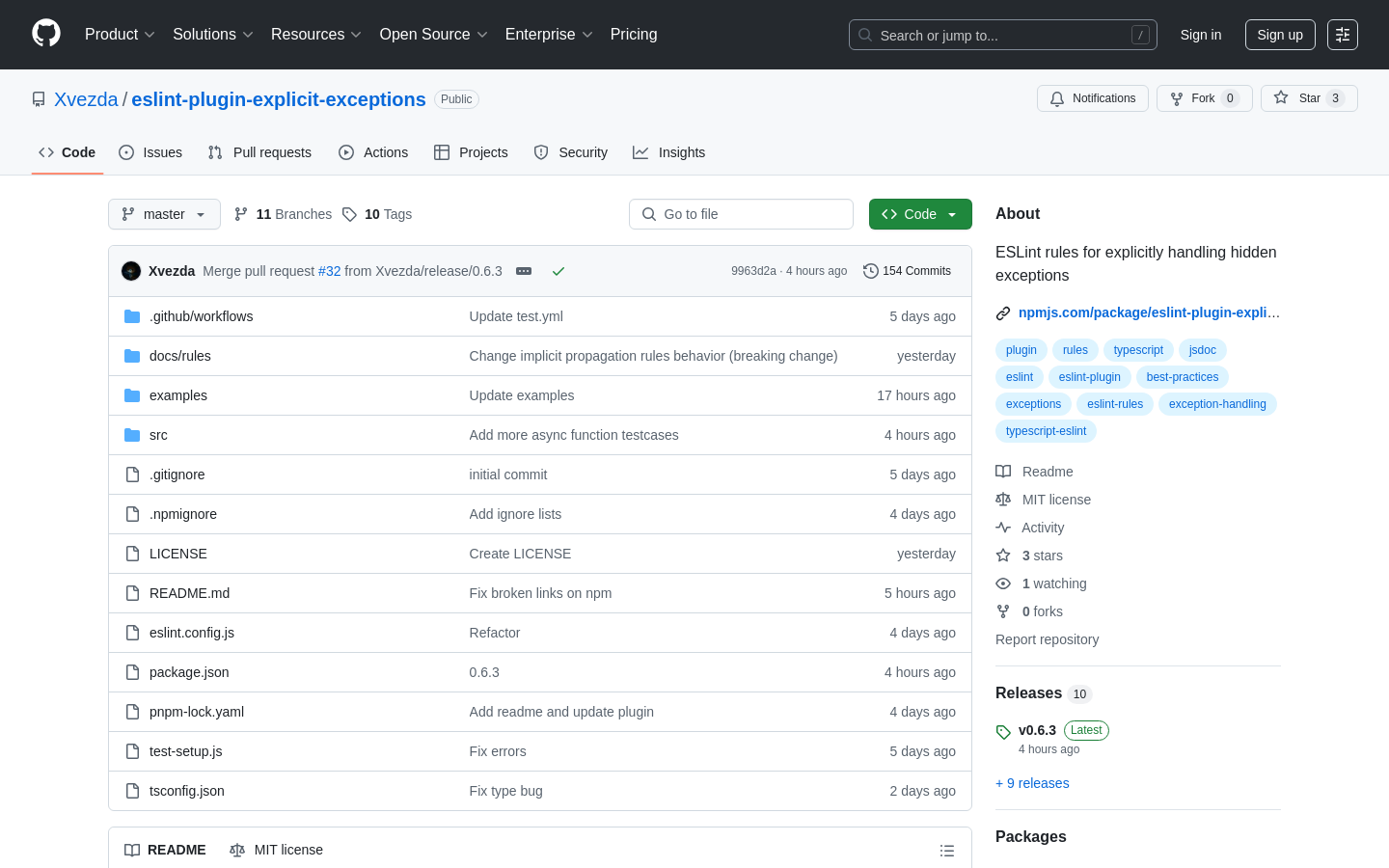Click Xvezda avatar in latest commit
The height and width of the screenshot is (868, 1389).
[x=131, y=271]
